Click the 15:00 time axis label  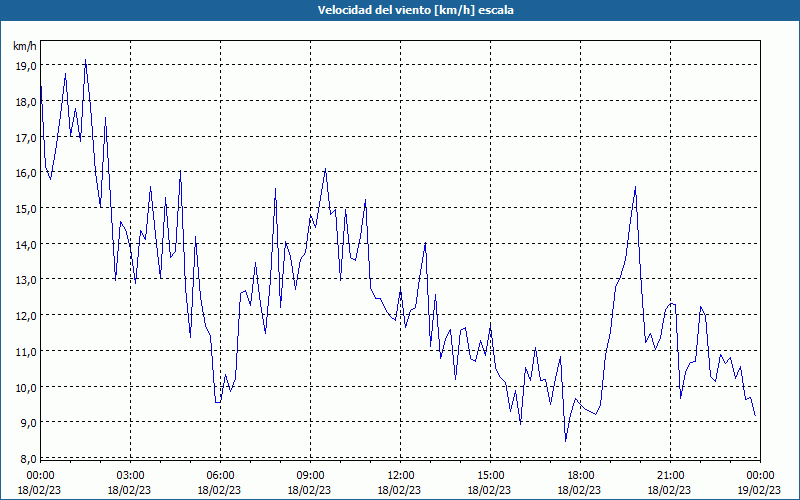click(490, 476)
